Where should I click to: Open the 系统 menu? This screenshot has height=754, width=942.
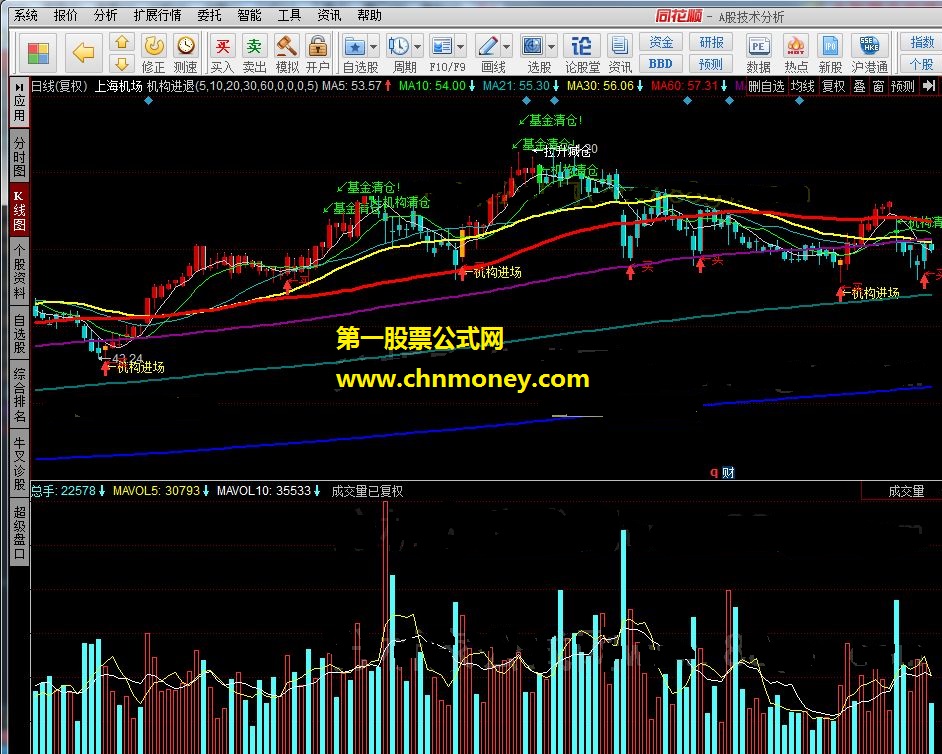(x=26, y=15)
